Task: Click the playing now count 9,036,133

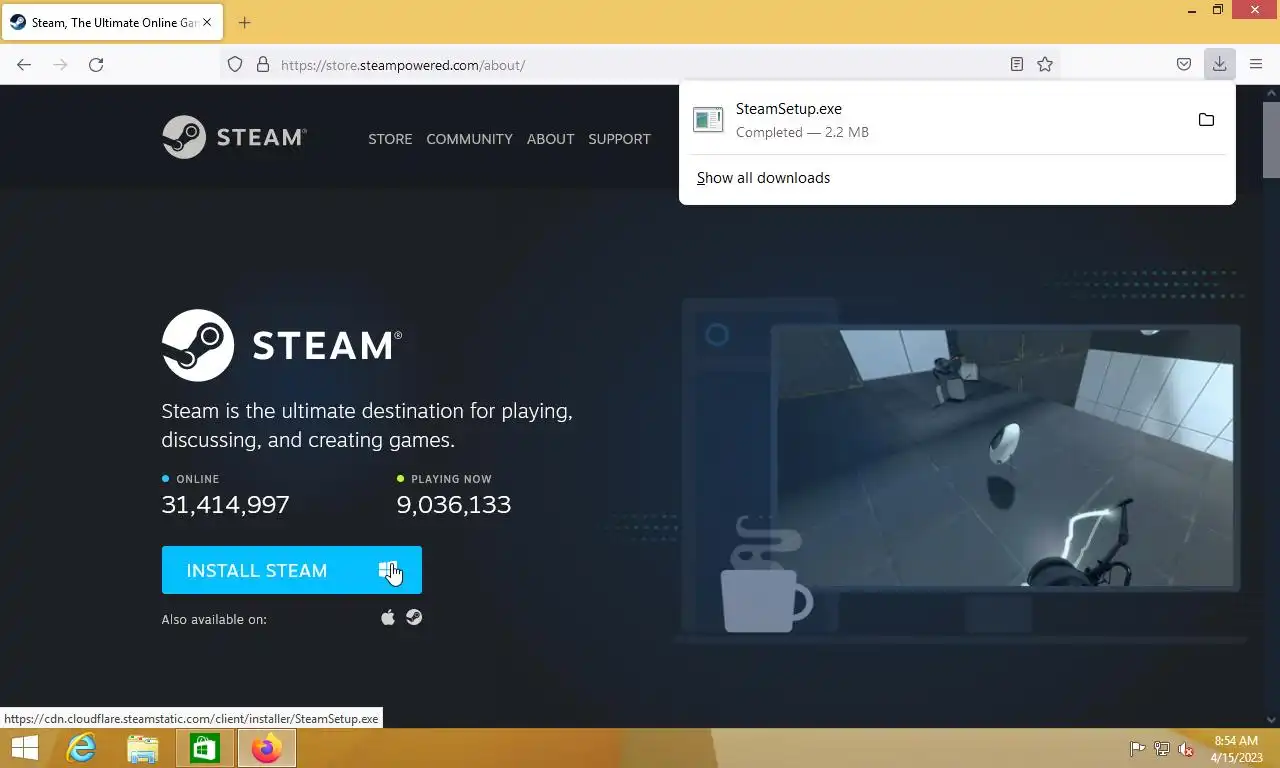Action: click(454, 505)
